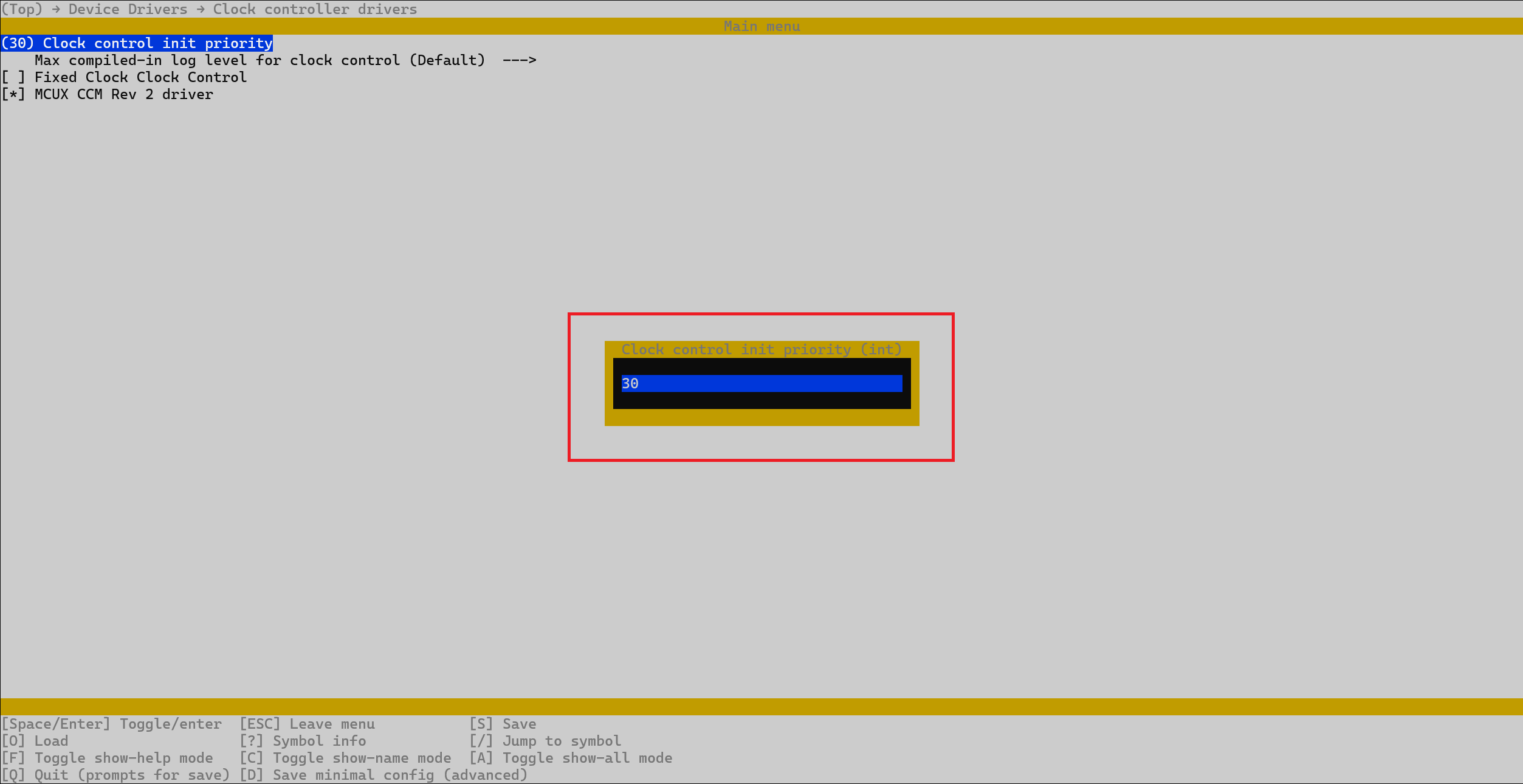The height and width of the screenshot is (784, 1523).
Task: Click the Fixed Clock Clock Control label
Action: pos(140,77)
